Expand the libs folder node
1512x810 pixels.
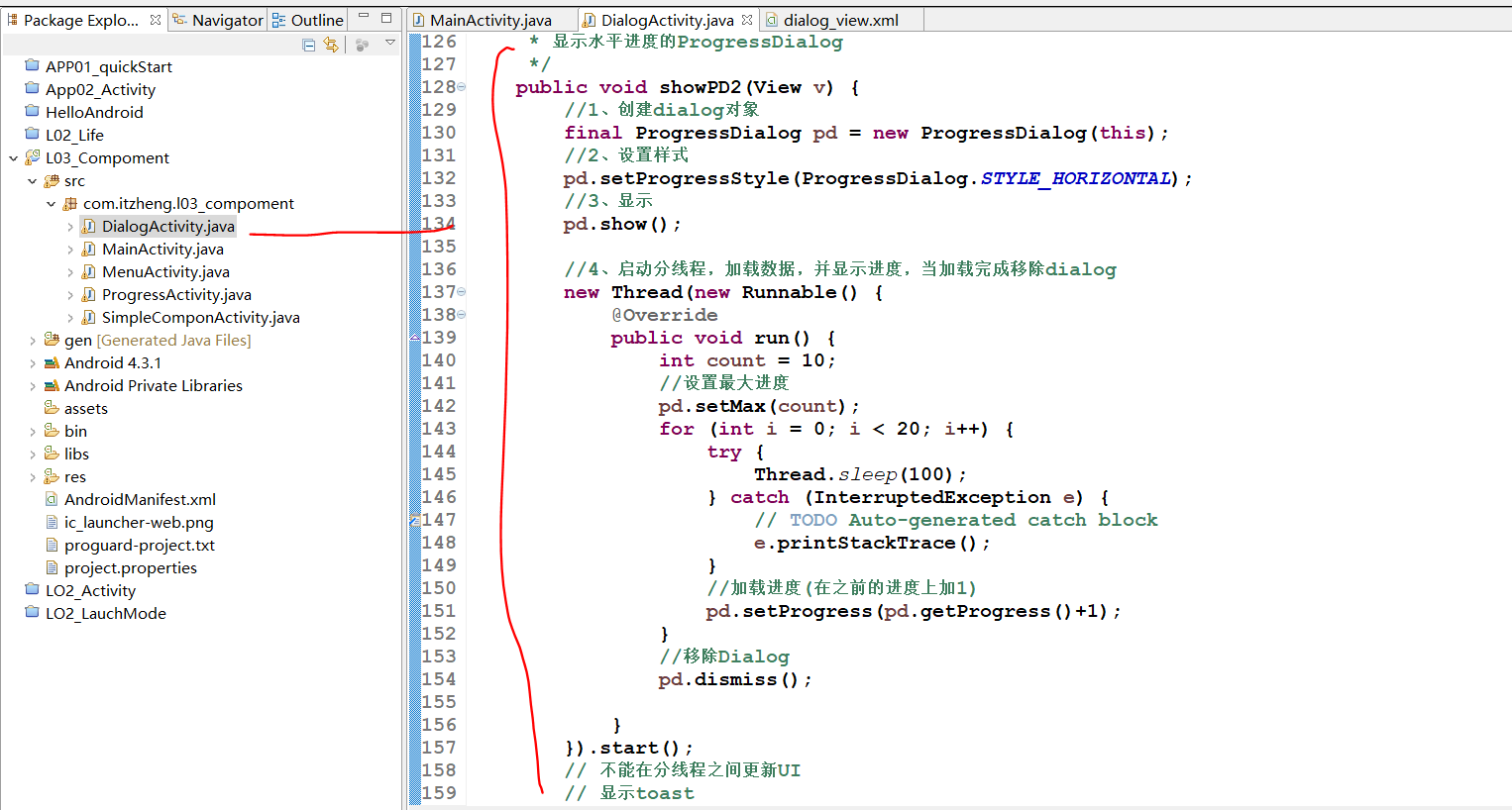33,454
